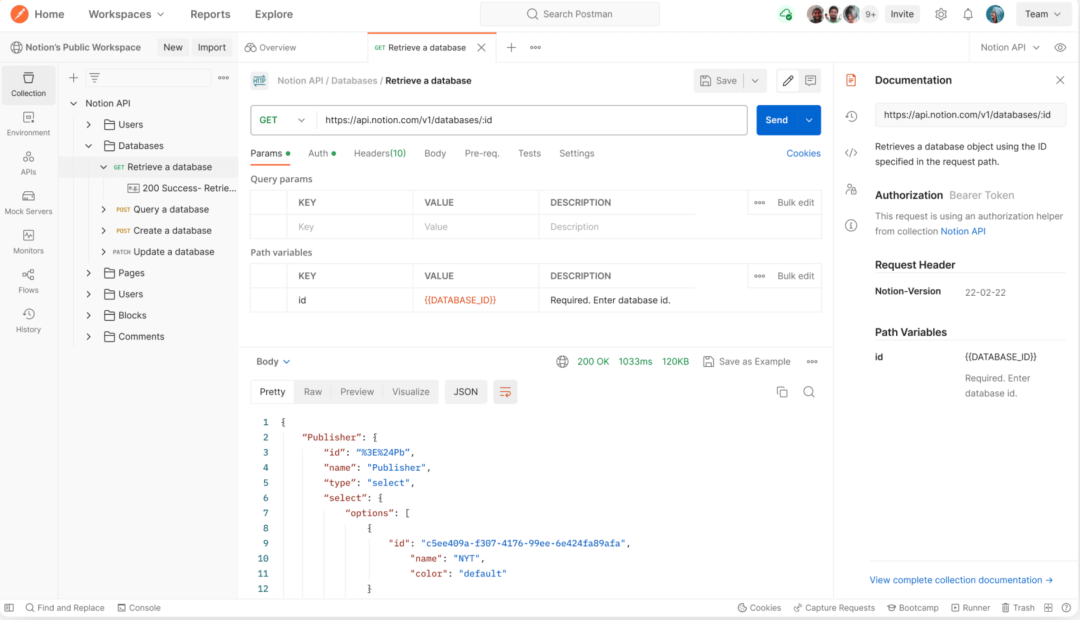This screenshot has height=620, width=1080.
Task: Click the request URL input field
Action: [x=532, y=120]
